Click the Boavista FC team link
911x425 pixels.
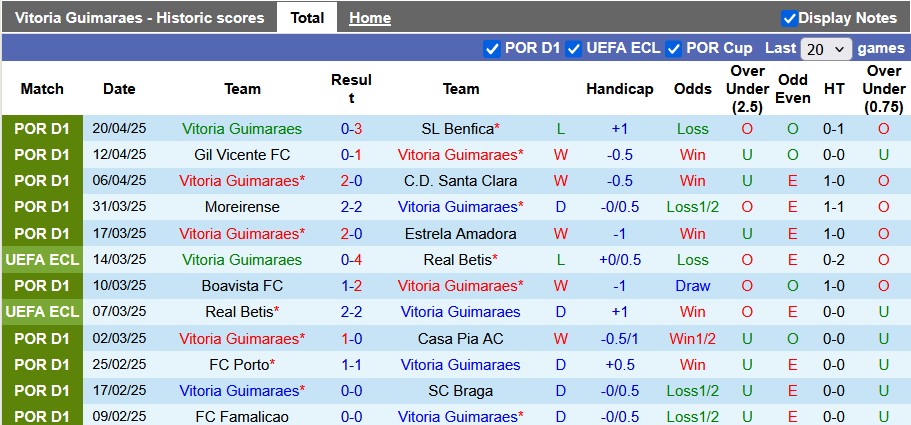(242, 285)
